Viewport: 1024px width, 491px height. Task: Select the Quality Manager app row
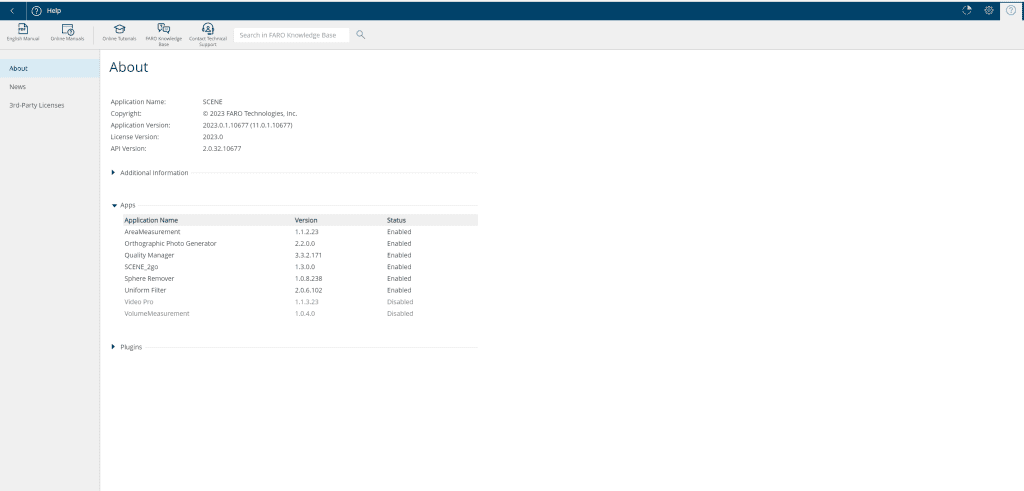[149, 255]
